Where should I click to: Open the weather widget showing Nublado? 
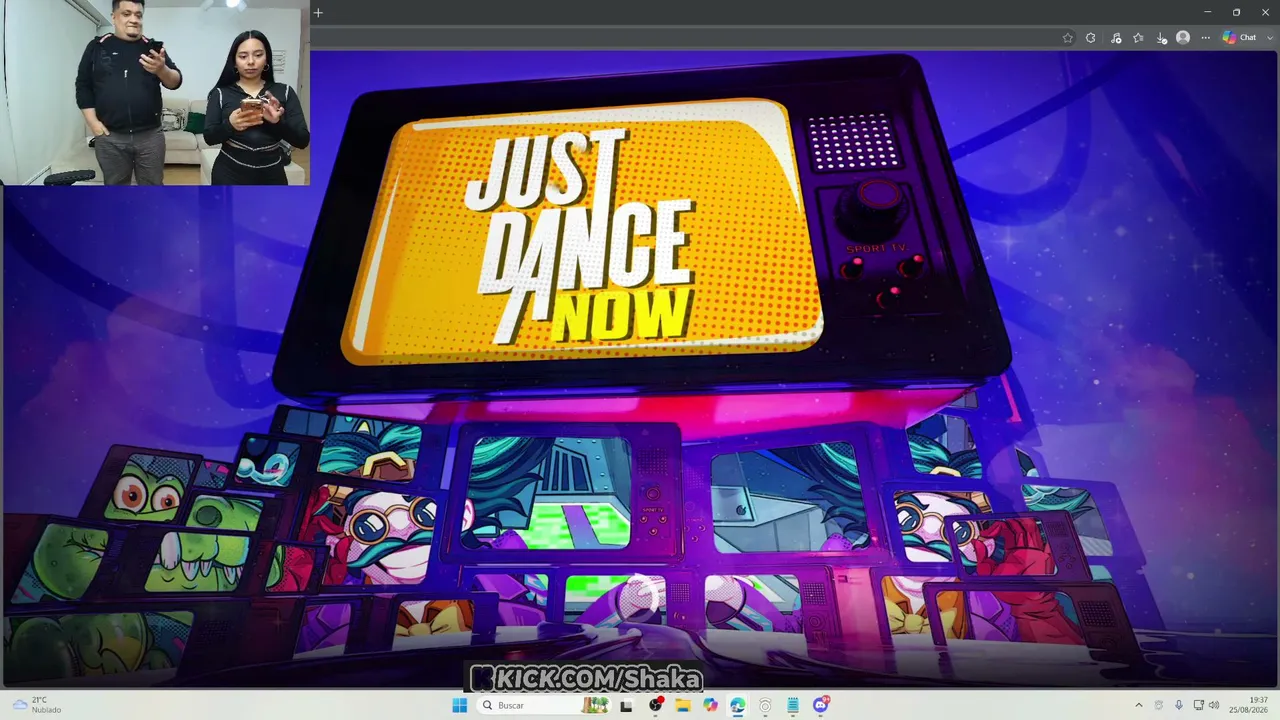point(36,705)
